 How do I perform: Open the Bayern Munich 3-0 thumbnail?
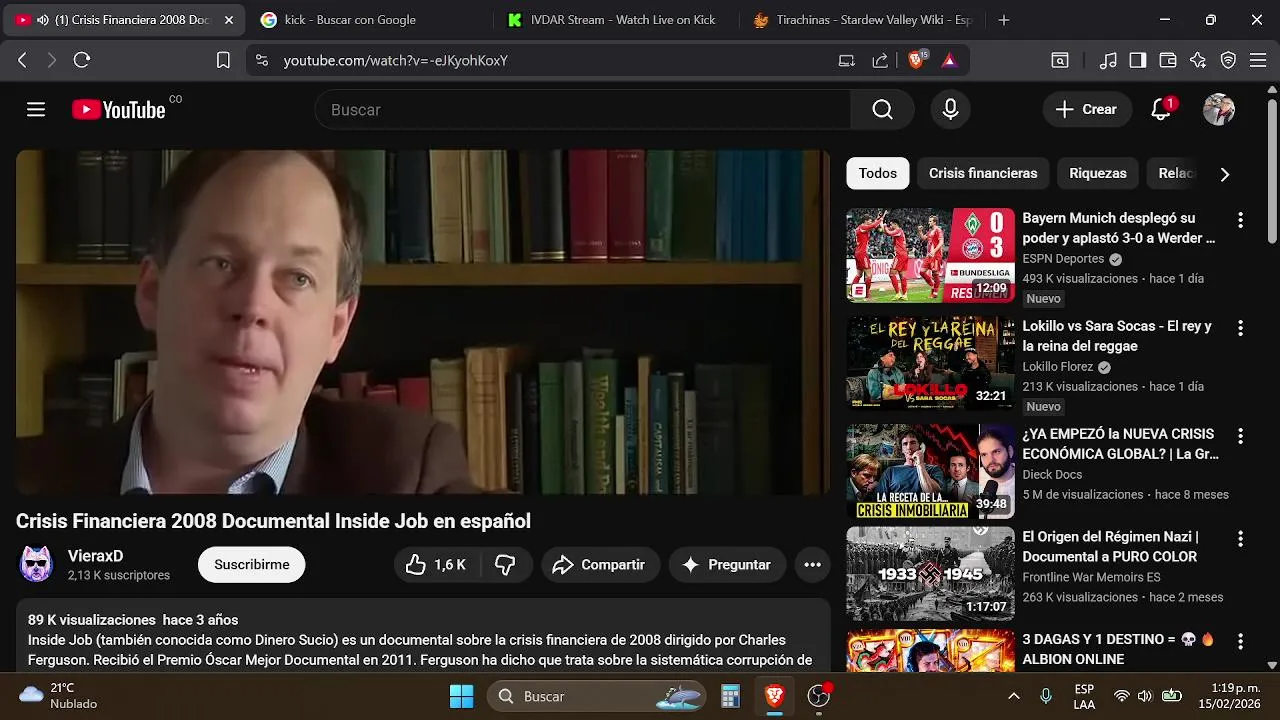[x=930, y=255]
